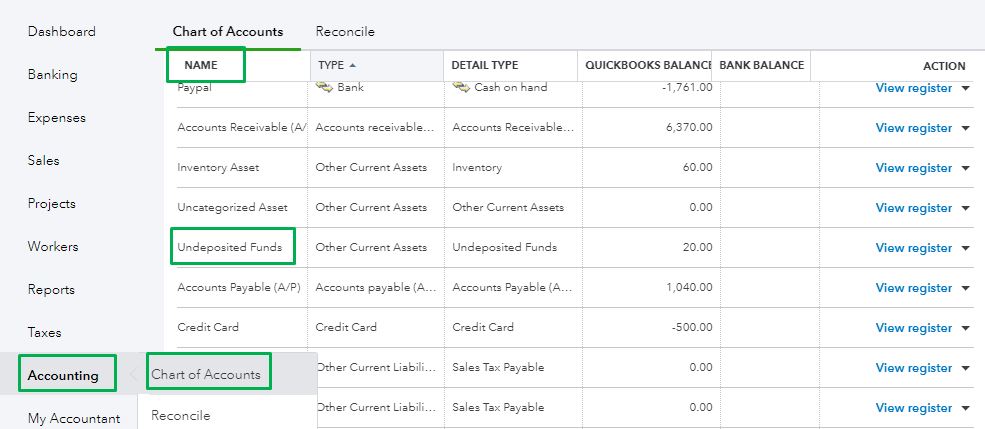
Task: Click View register for Inventory Asset
Action: pos(913,168)
